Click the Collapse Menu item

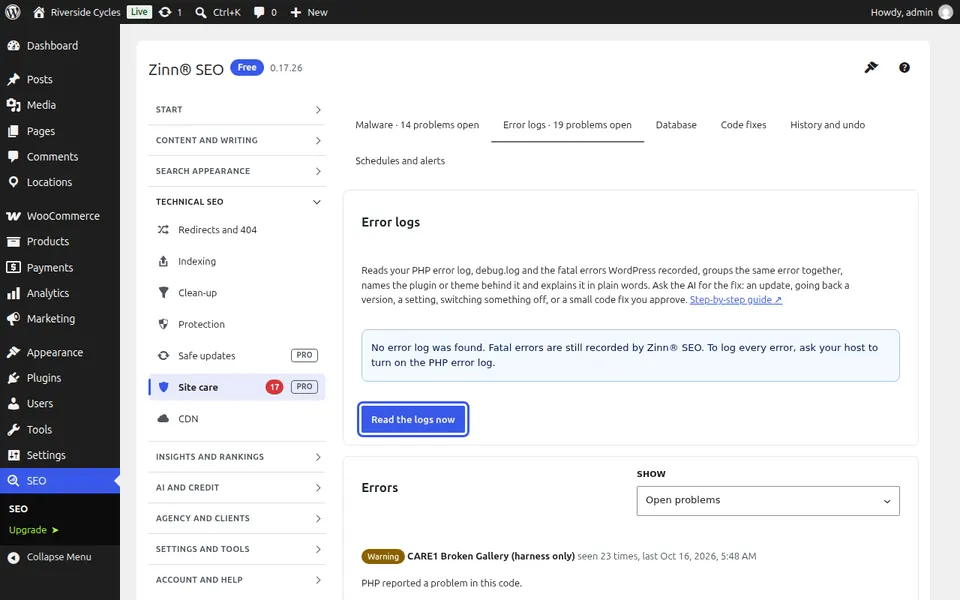pos(60,557)
